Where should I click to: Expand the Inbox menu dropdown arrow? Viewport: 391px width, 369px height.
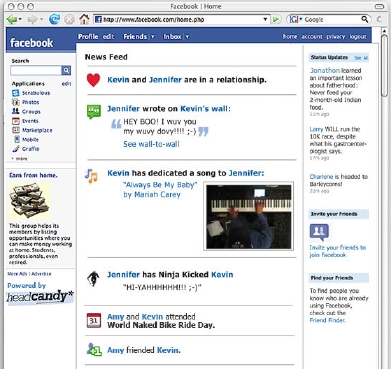pos(187,37)
